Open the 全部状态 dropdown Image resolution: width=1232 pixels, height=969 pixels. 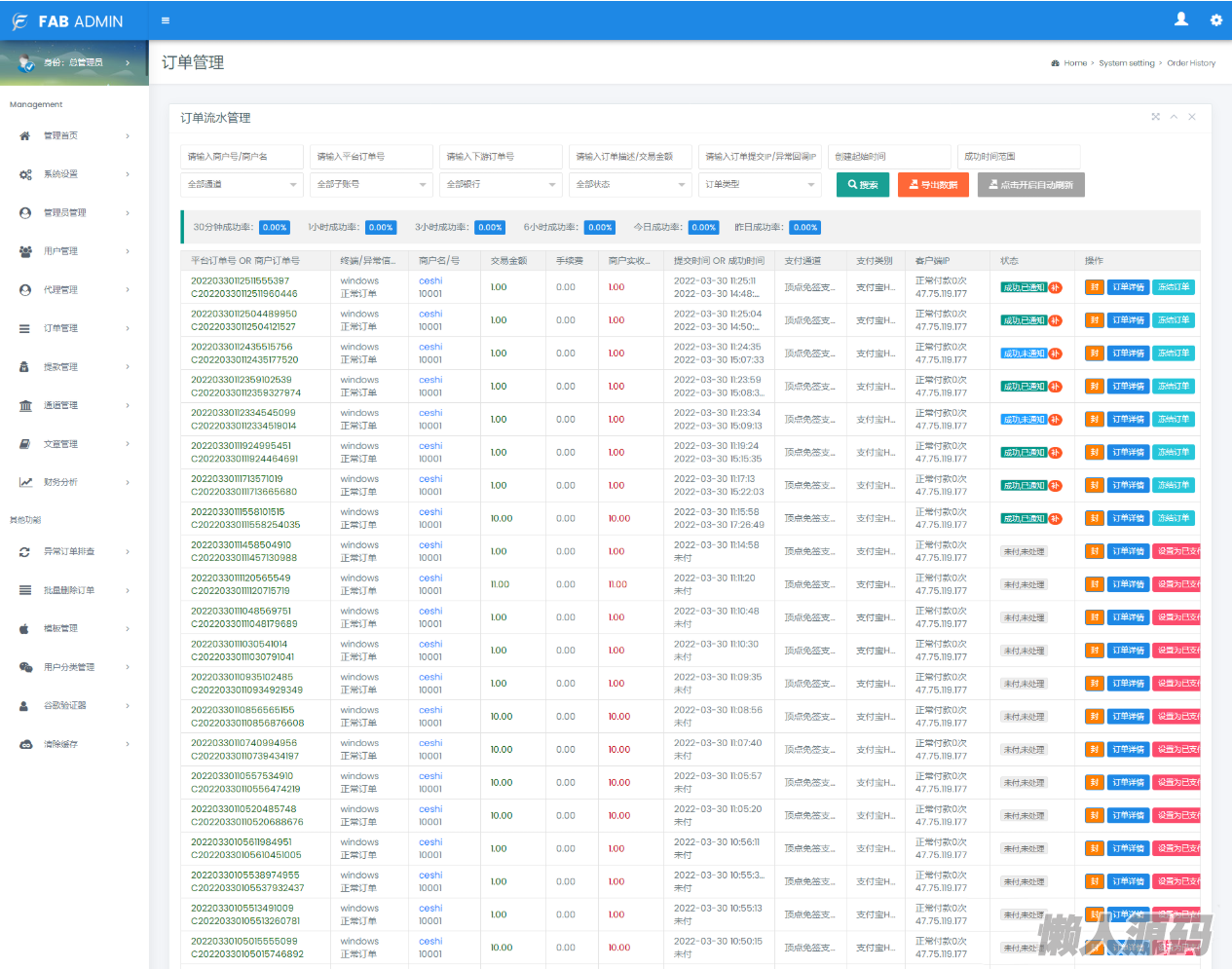point(629,185)
